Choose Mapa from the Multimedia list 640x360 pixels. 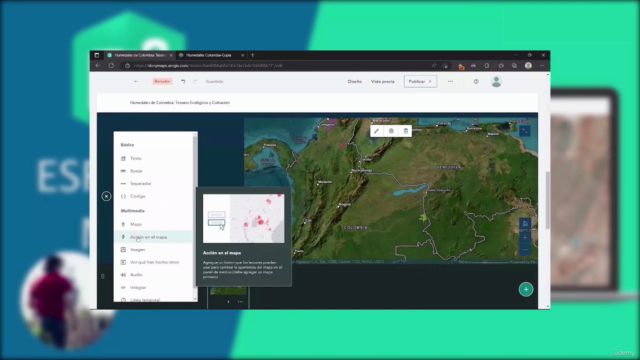153,224
